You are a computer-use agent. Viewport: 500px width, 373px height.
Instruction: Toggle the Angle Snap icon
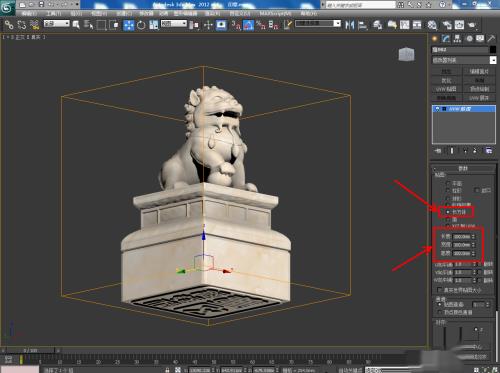(x=248, y=25)
